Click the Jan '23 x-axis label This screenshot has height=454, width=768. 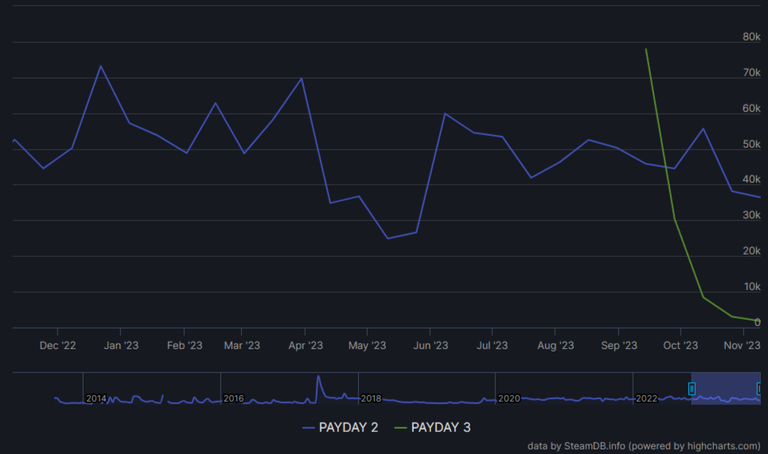pos(121,345)
